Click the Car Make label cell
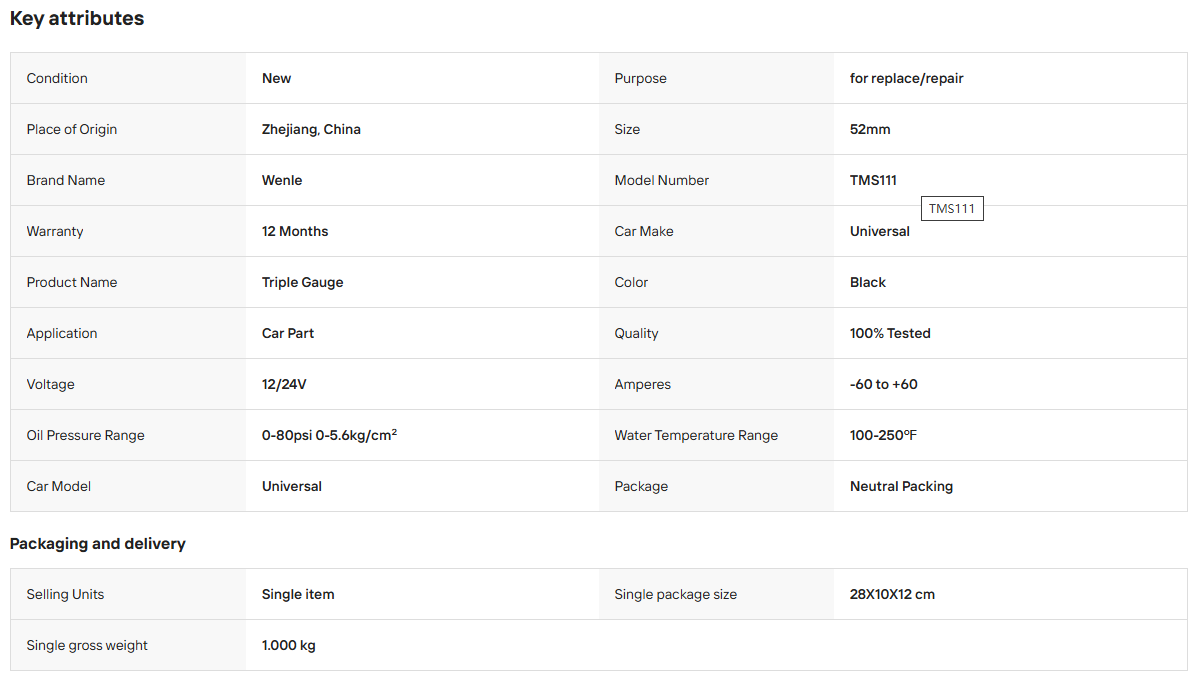 click(717, 231)
